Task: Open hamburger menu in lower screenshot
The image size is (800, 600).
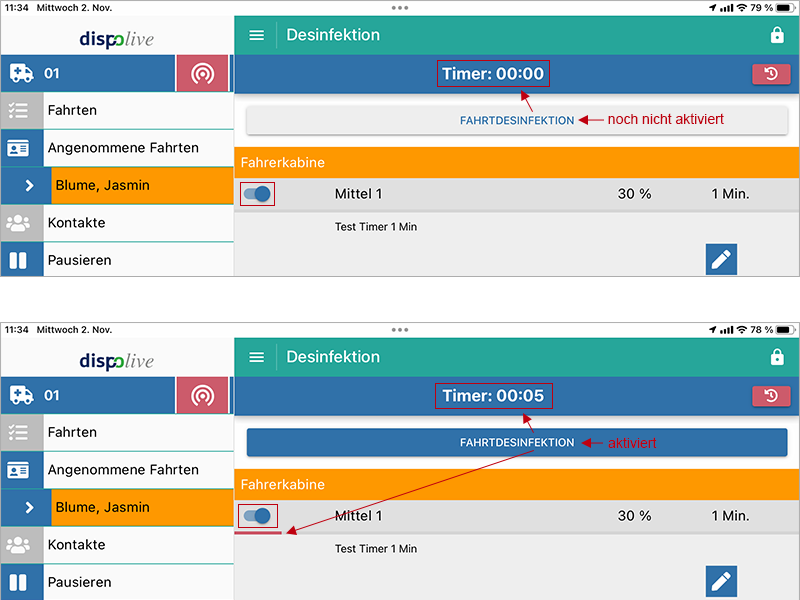Action: 257,357
